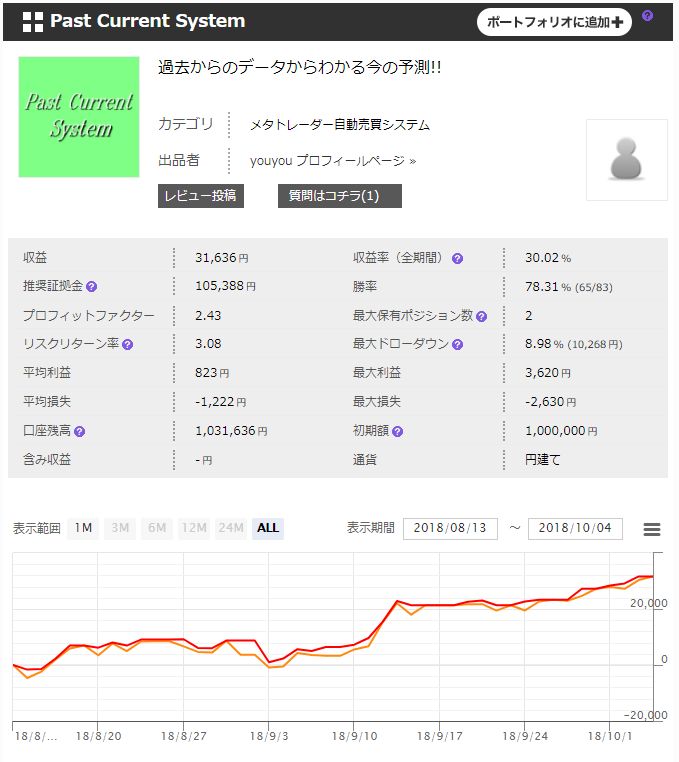This screenshot has width=679, height=762.
Task: Click the green Past Current System thumbnail
Action: coord(79,117)
